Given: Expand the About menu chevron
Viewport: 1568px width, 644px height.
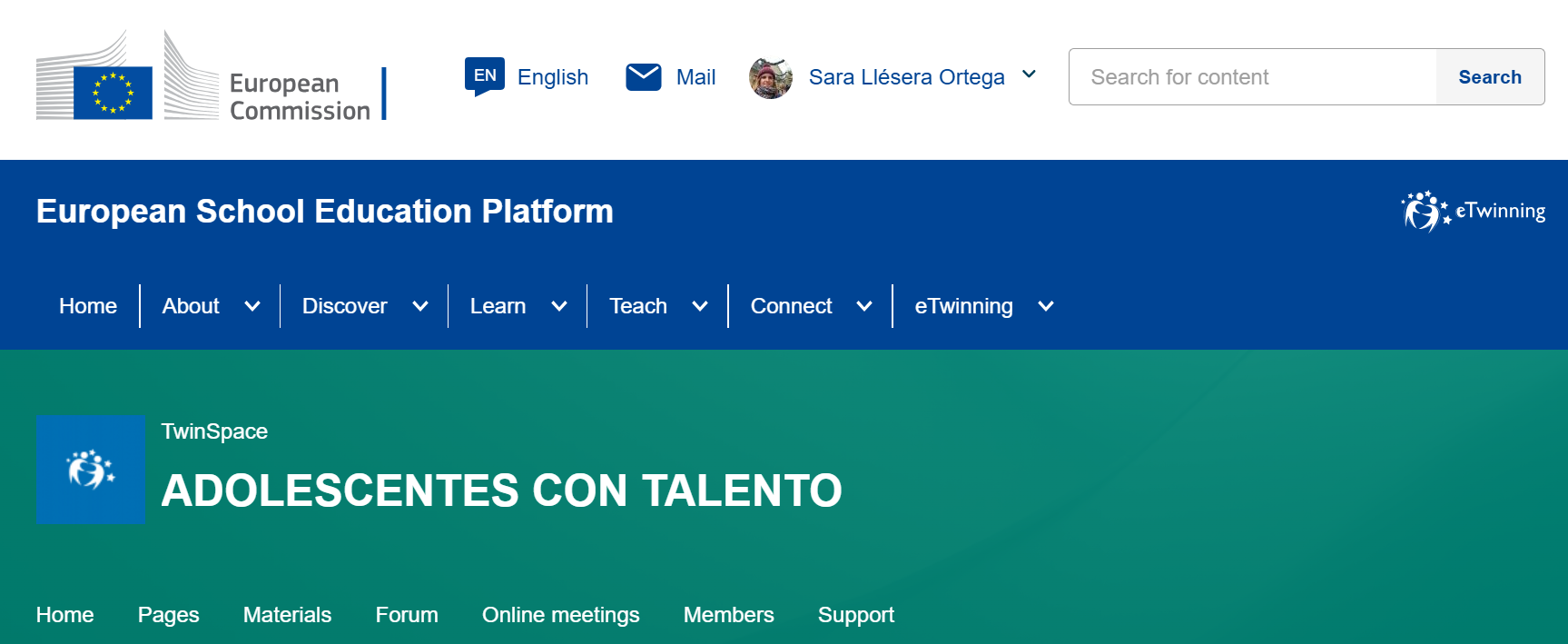Looking at the screenshot, I should (x=252, y=306).
